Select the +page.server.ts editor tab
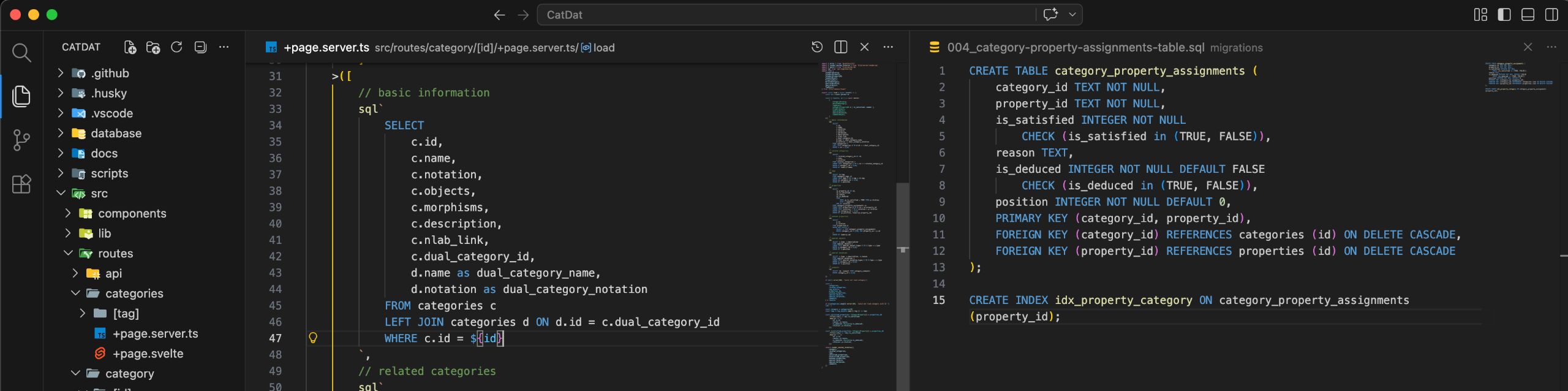The image size is (1568, 391). 326,47
